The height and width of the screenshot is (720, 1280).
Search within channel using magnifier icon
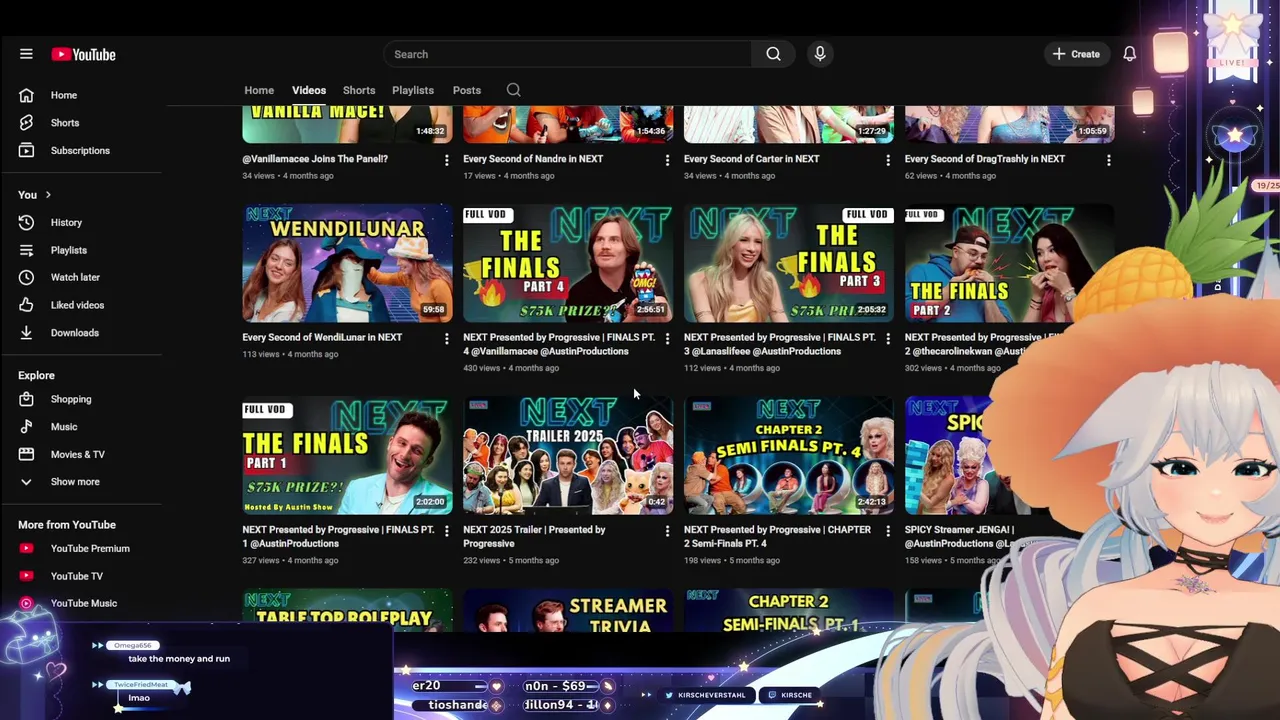(x=513, y=90)
